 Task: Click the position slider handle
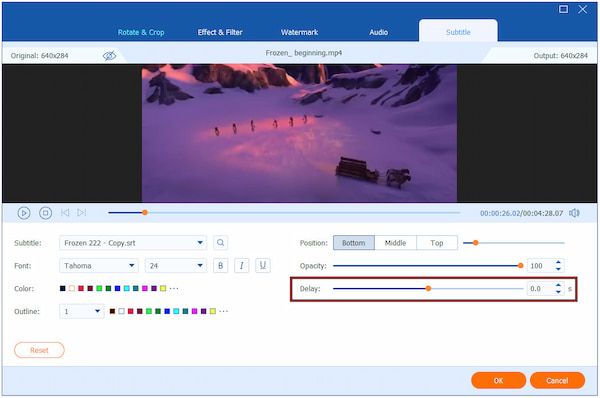tap(476, 243)
